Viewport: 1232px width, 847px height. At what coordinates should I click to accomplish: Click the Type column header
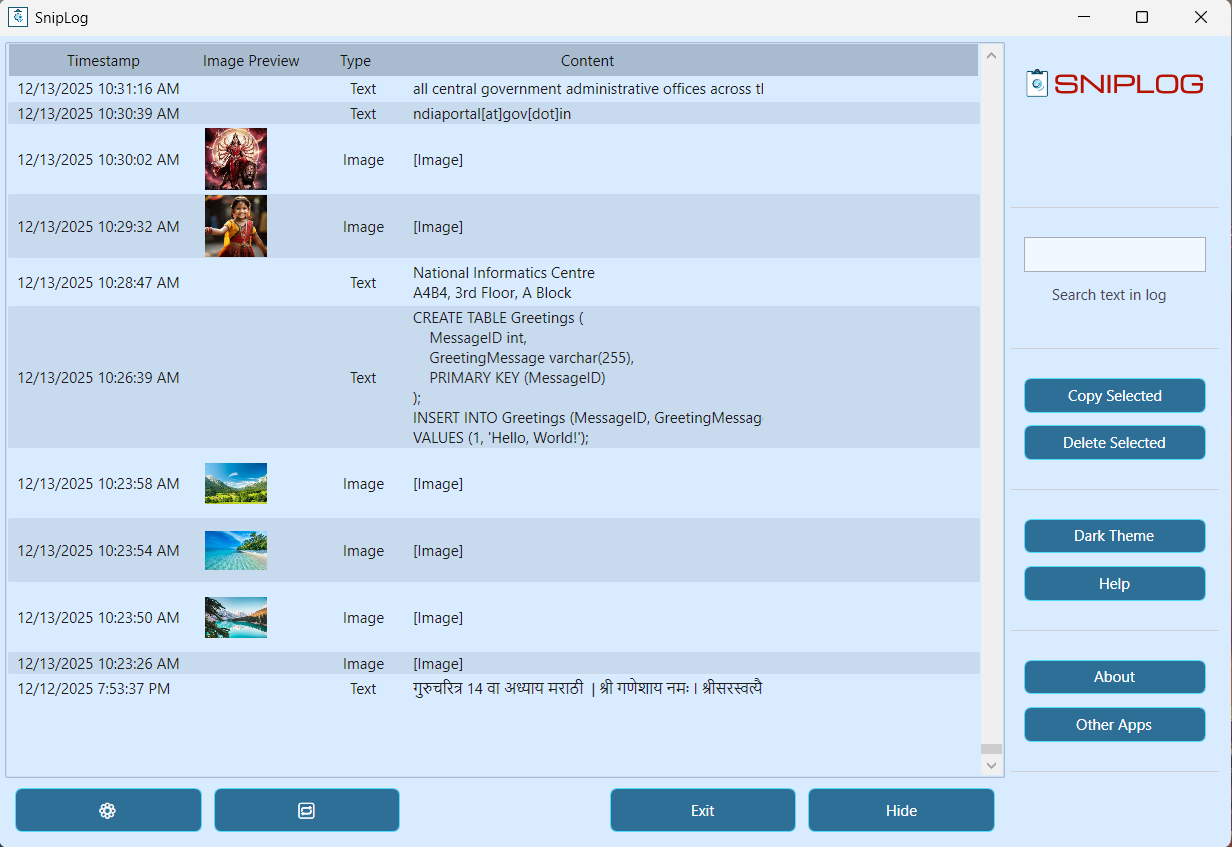355,61
